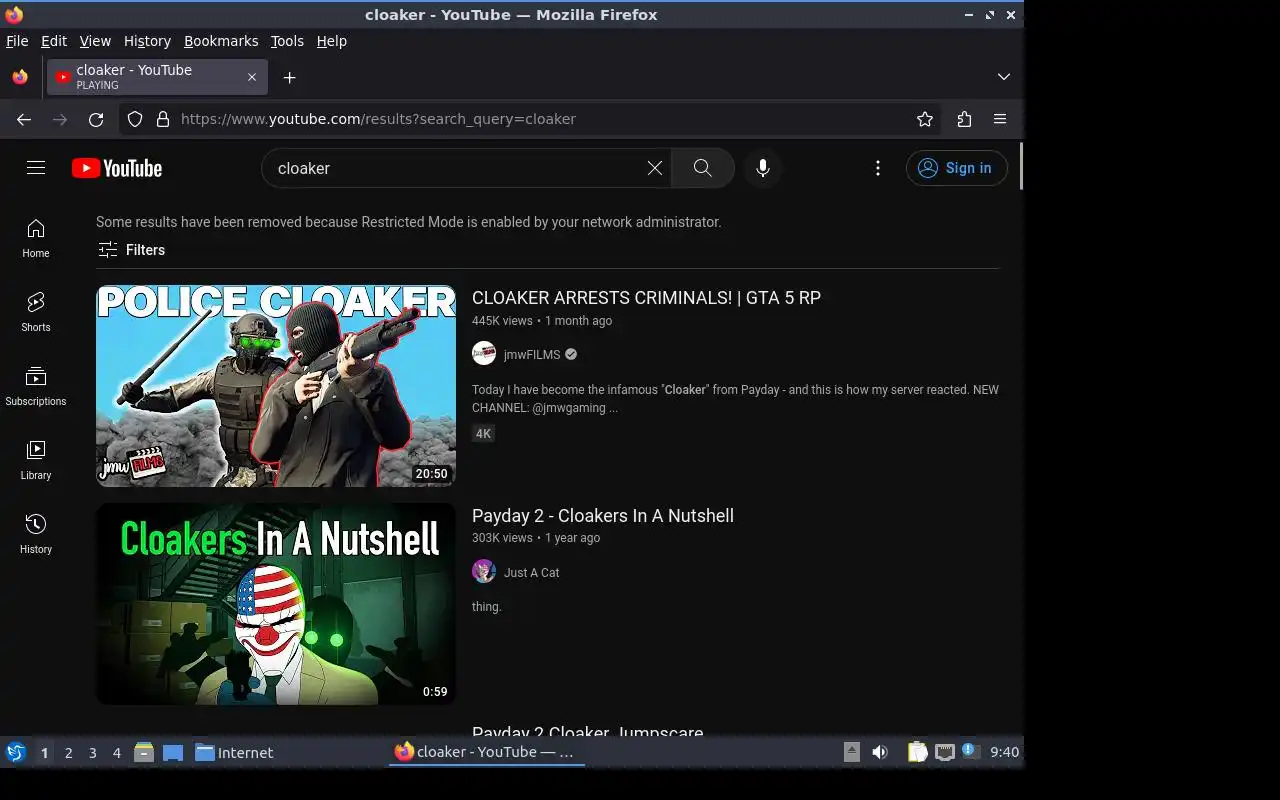Screen dimensions: 1280x800
Task: Open the History menu in menu bar
Action: pyautogui.click(x=147, y=41)
